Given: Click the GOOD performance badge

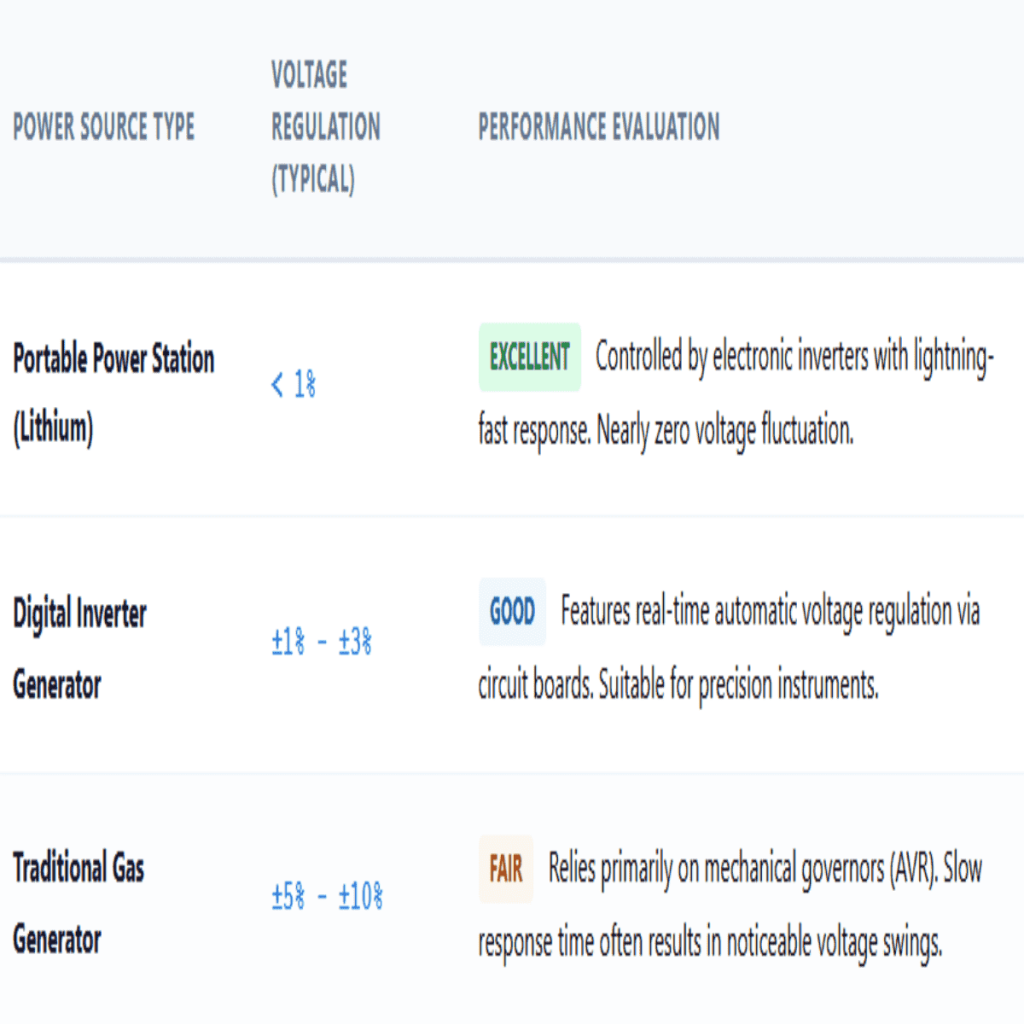Looking at the screenshot, I should 512,612.
